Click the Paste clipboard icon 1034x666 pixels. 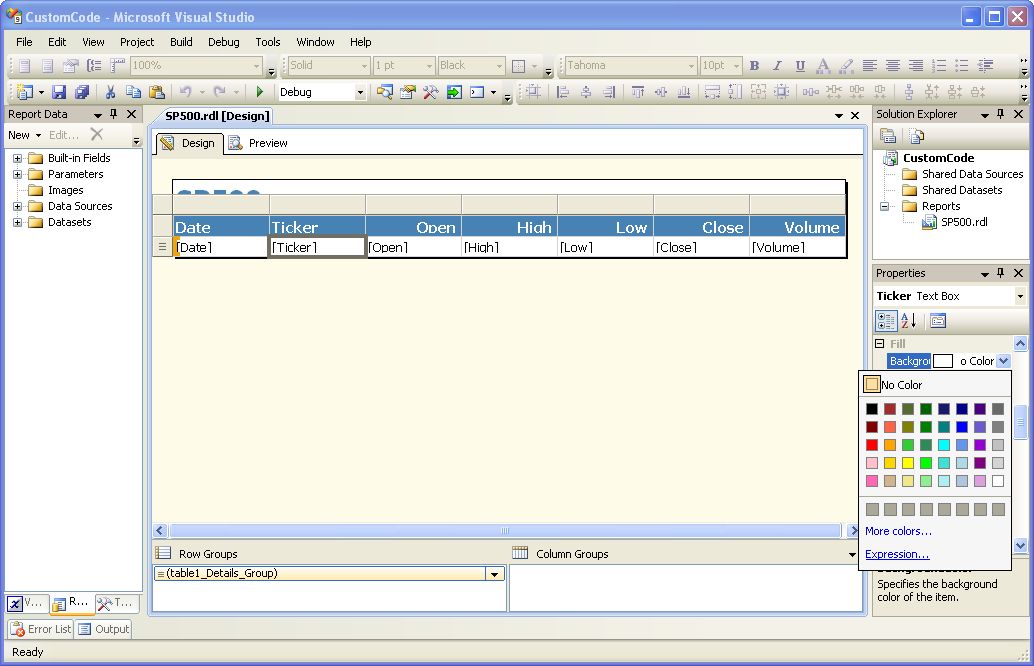click(x=157, y=92)
